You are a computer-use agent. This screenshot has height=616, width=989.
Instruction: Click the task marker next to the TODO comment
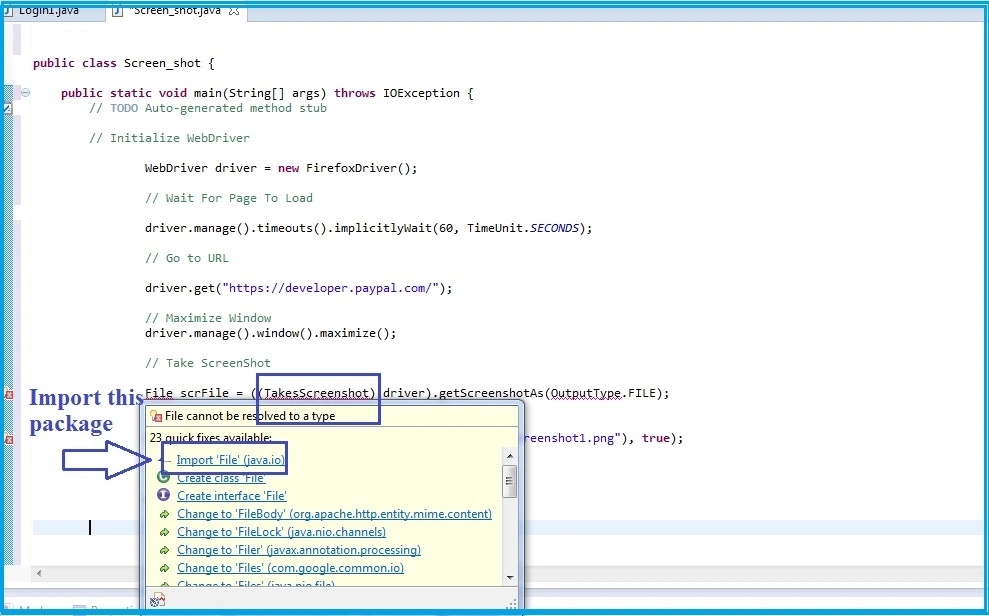[x=8, y=108]
